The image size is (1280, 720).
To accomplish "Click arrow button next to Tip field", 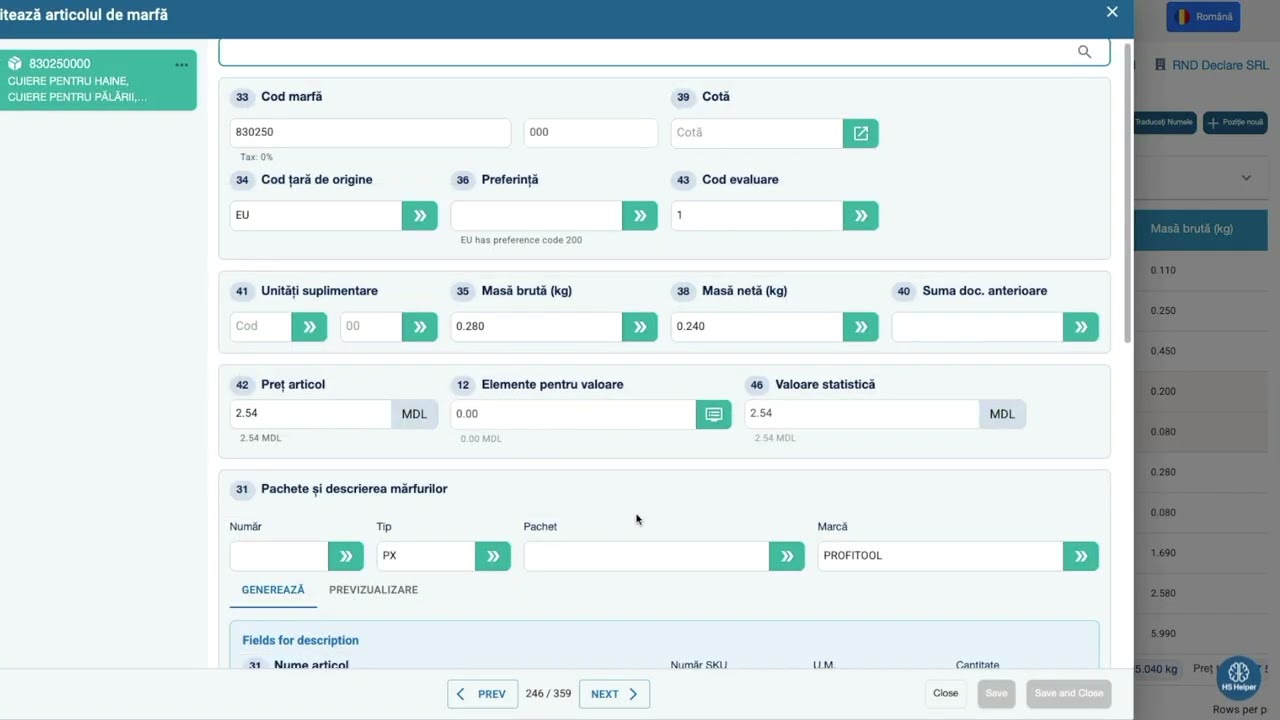I will coord(492,556).
